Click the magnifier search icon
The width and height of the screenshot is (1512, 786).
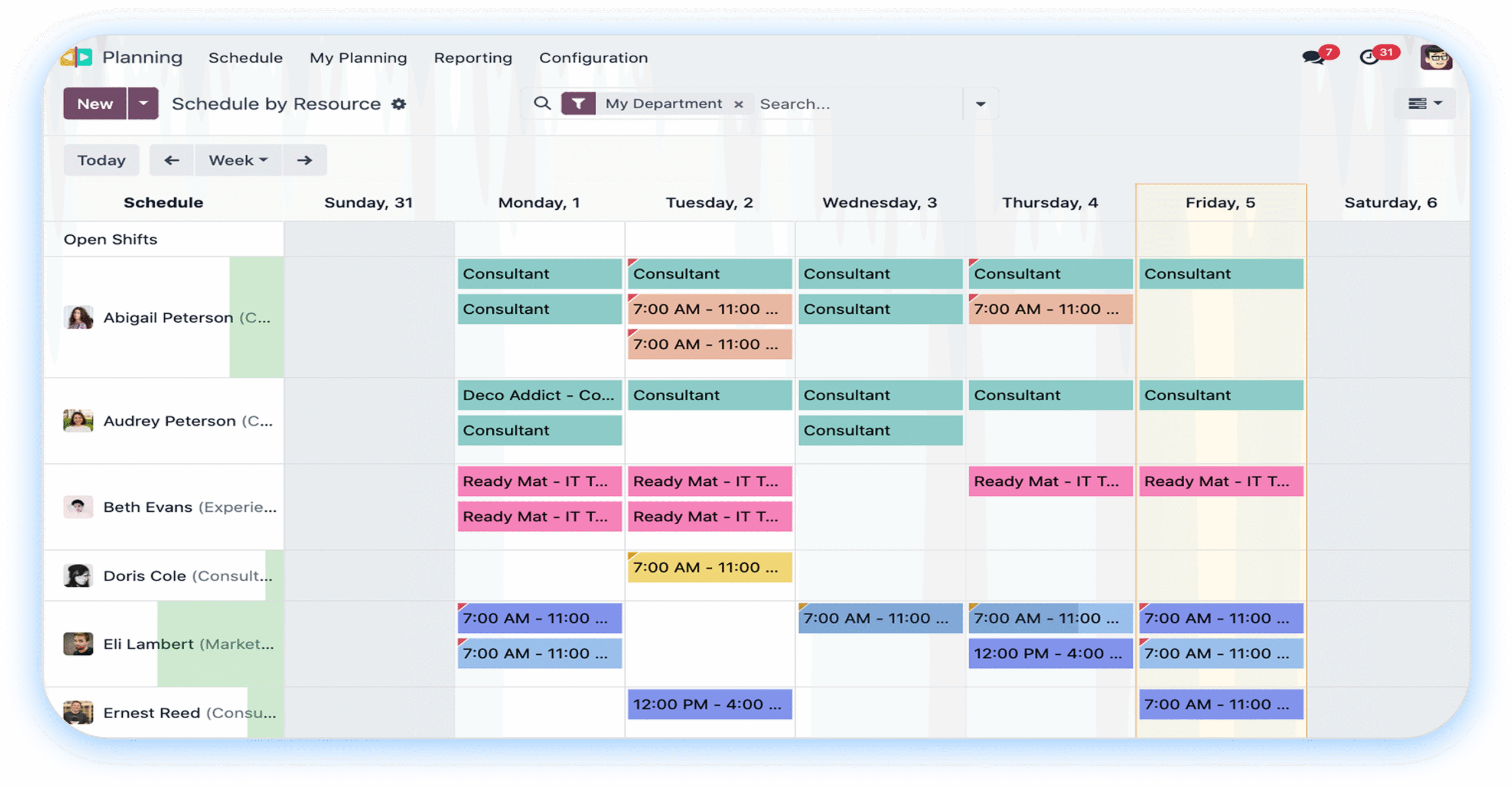[x=542, y=103]
